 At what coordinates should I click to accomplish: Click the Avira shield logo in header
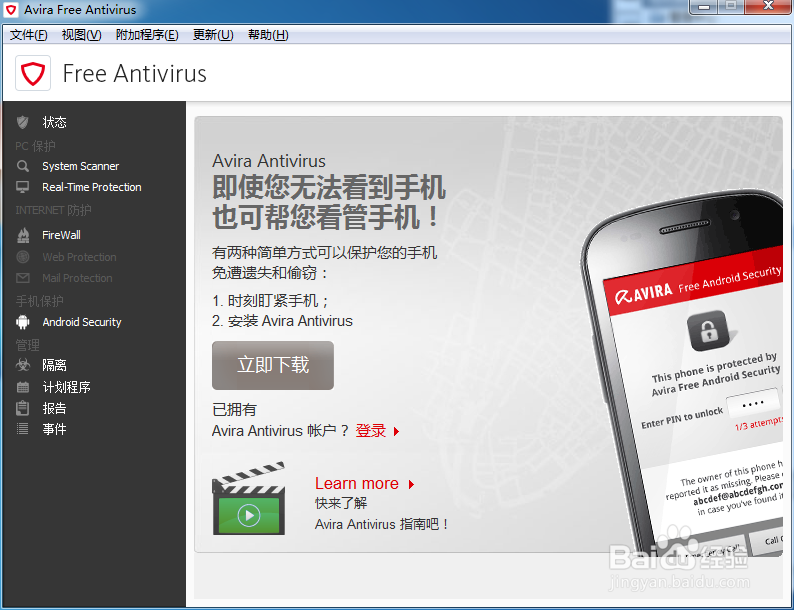tap(33, 73)
